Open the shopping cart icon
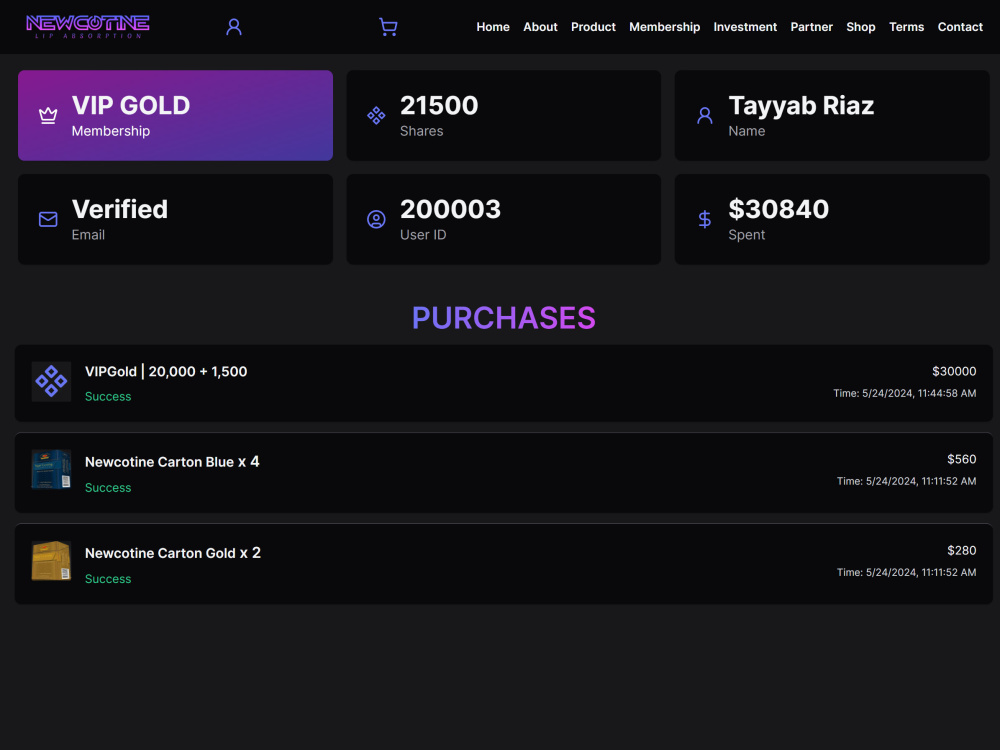 (388, 27)
